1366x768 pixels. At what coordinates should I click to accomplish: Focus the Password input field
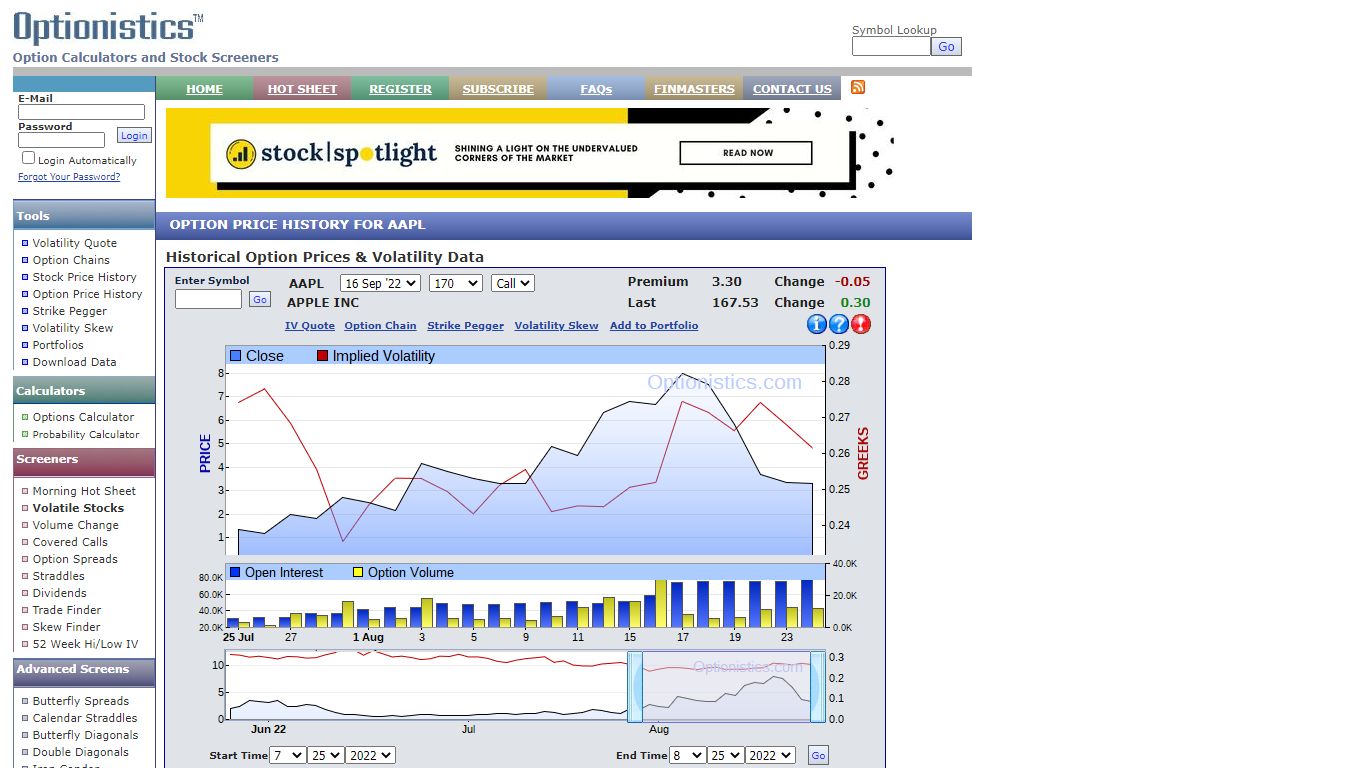click(x=61, y=140)
